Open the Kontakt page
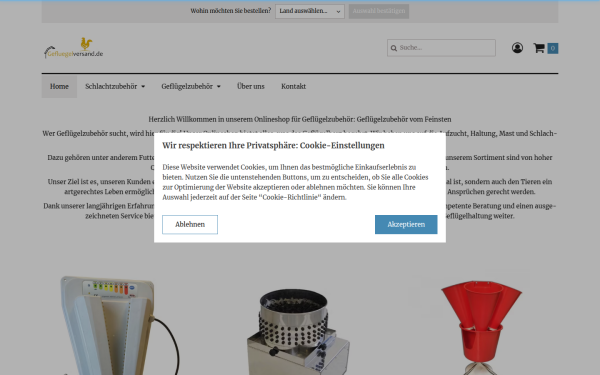This screenshot has width=600, height=375. 293,86
